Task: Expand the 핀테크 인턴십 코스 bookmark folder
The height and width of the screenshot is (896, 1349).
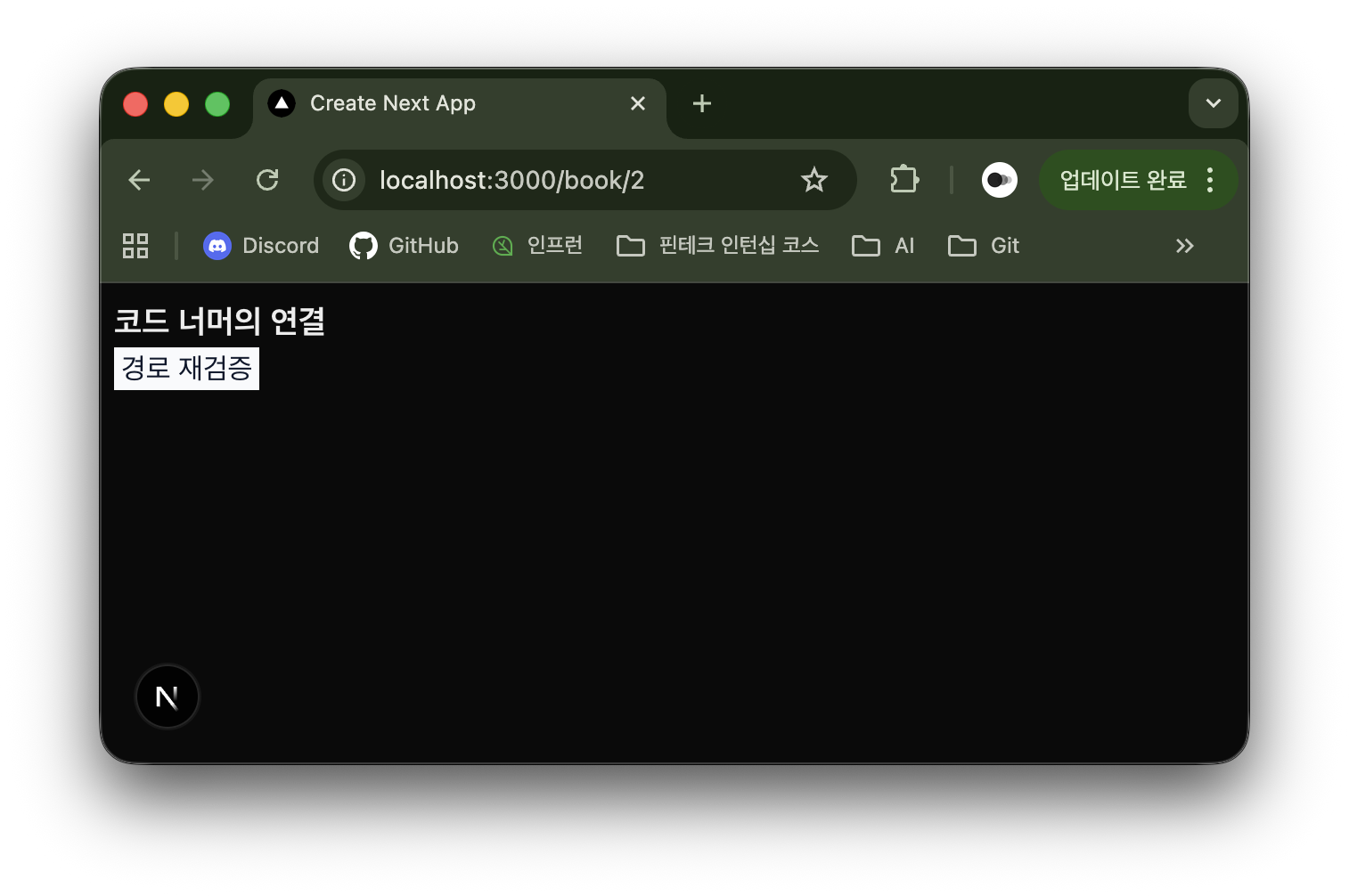Action: coord(717,246)
